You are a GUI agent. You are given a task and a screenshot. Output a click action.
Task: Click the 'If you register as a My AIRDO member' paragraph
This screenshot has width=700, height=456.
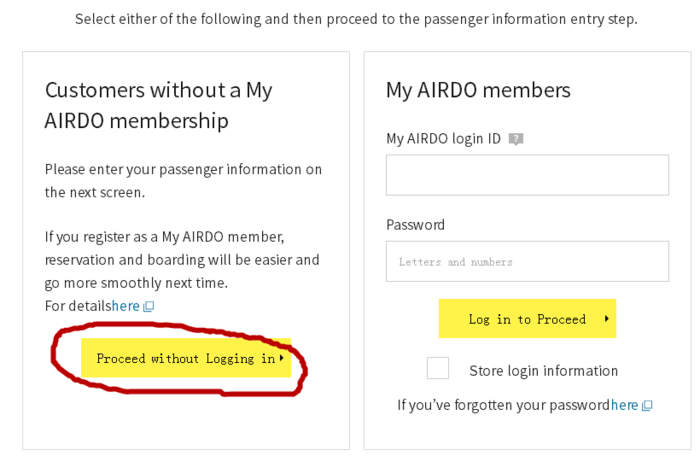182,259
